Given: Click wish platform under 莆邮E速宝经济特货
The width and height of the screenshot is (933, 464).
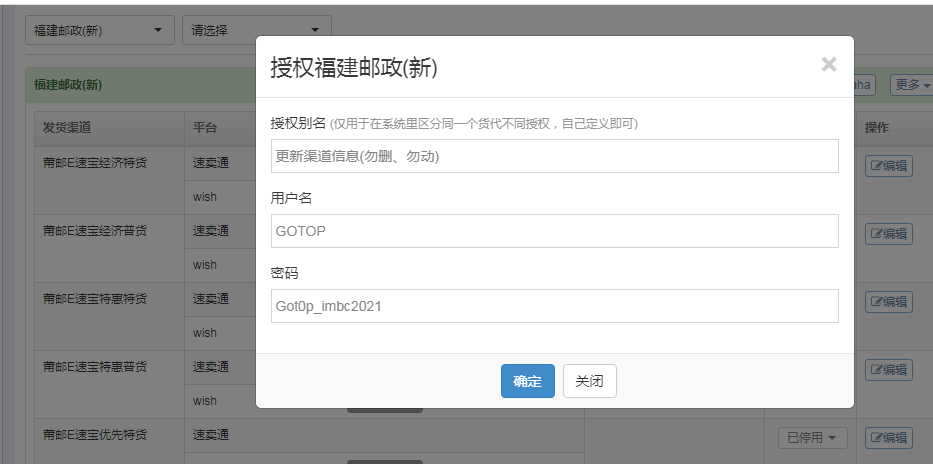Looking at the screenshot, I should click(x=205, y=197).
